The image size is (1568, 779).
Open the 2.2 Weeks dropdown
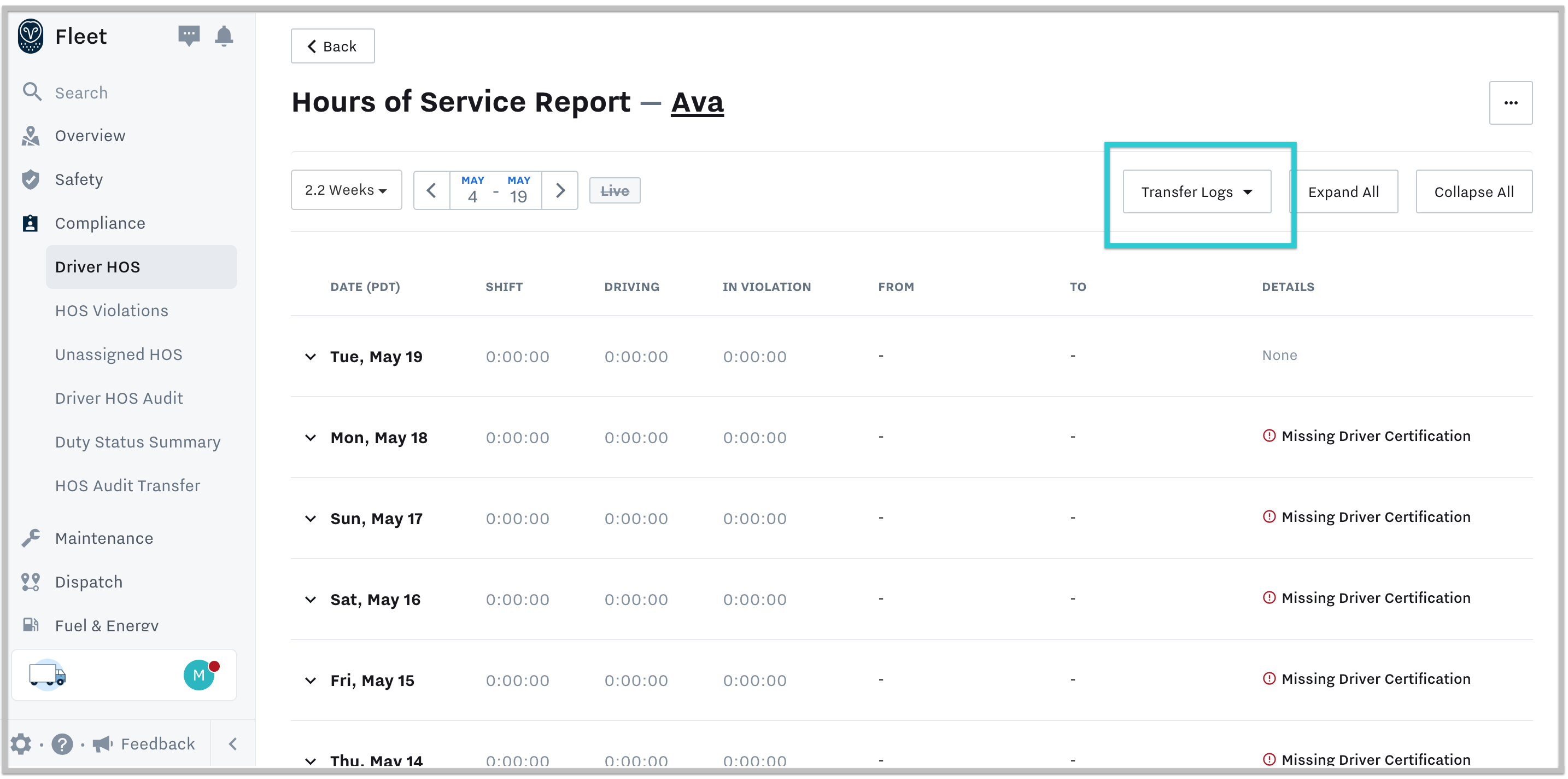346,189
